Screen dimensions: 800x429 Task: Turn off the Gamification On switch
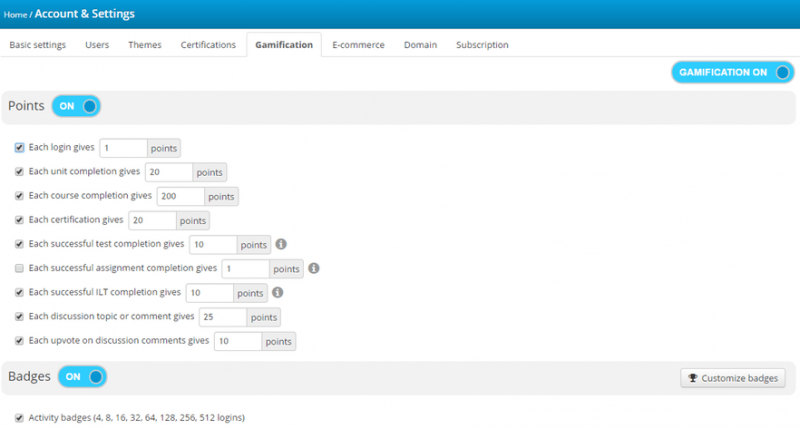coord(733,72)
